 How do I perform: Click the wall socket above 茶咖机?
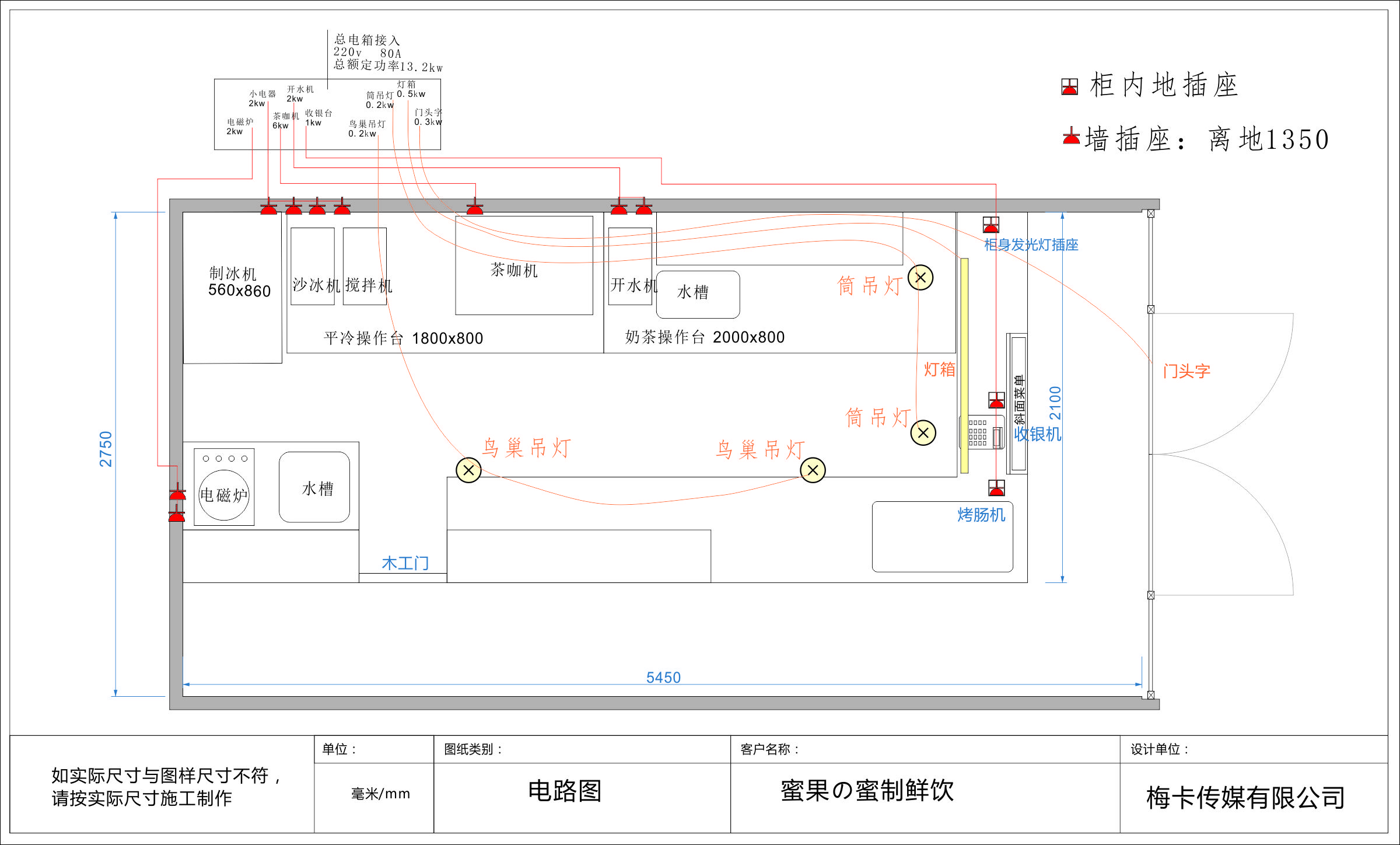click(x=475, y=207)
